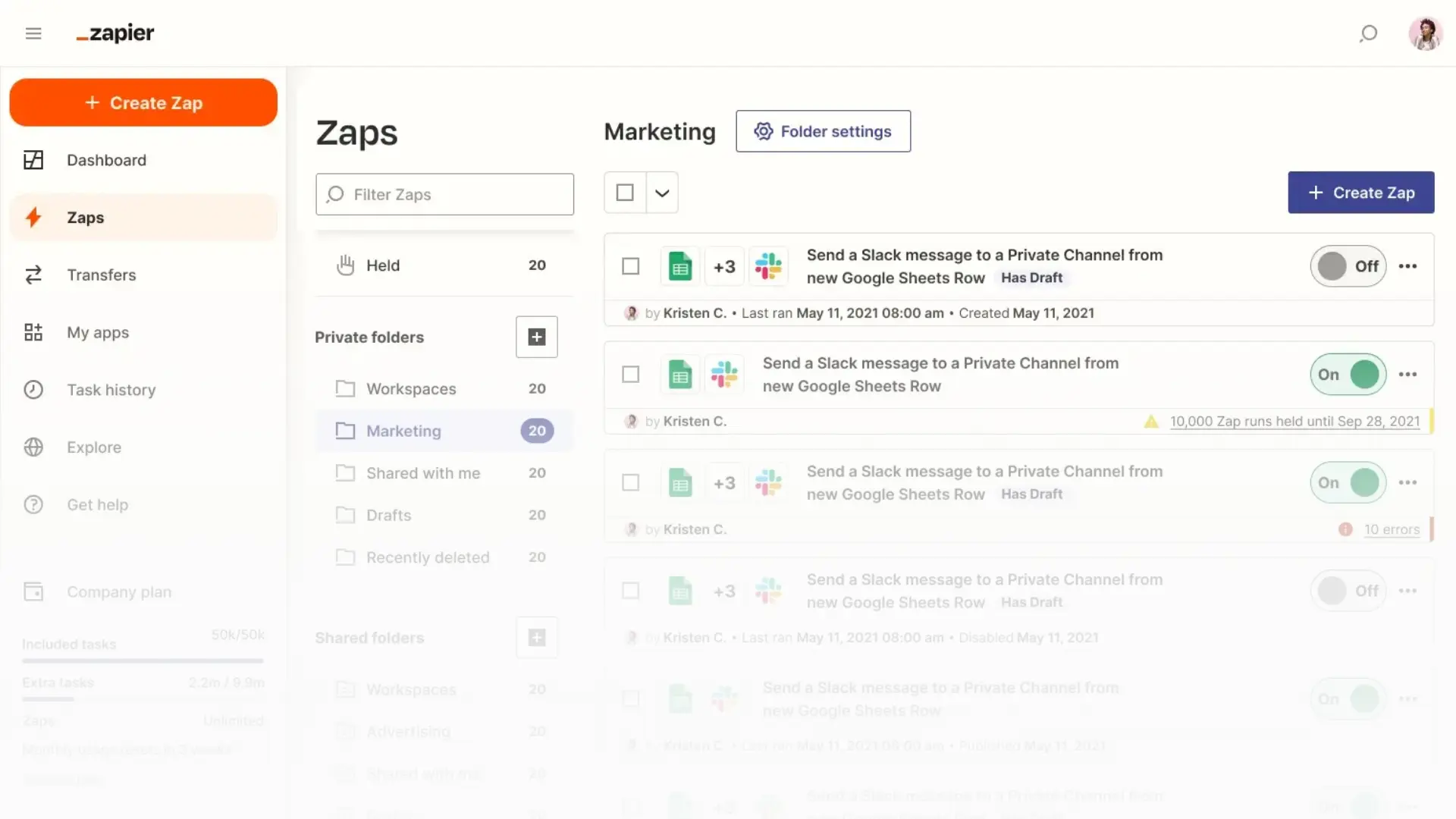The image size is (1456, 819).
Task: Open Task history in the sidebar
Action: (x=143, y=390)
